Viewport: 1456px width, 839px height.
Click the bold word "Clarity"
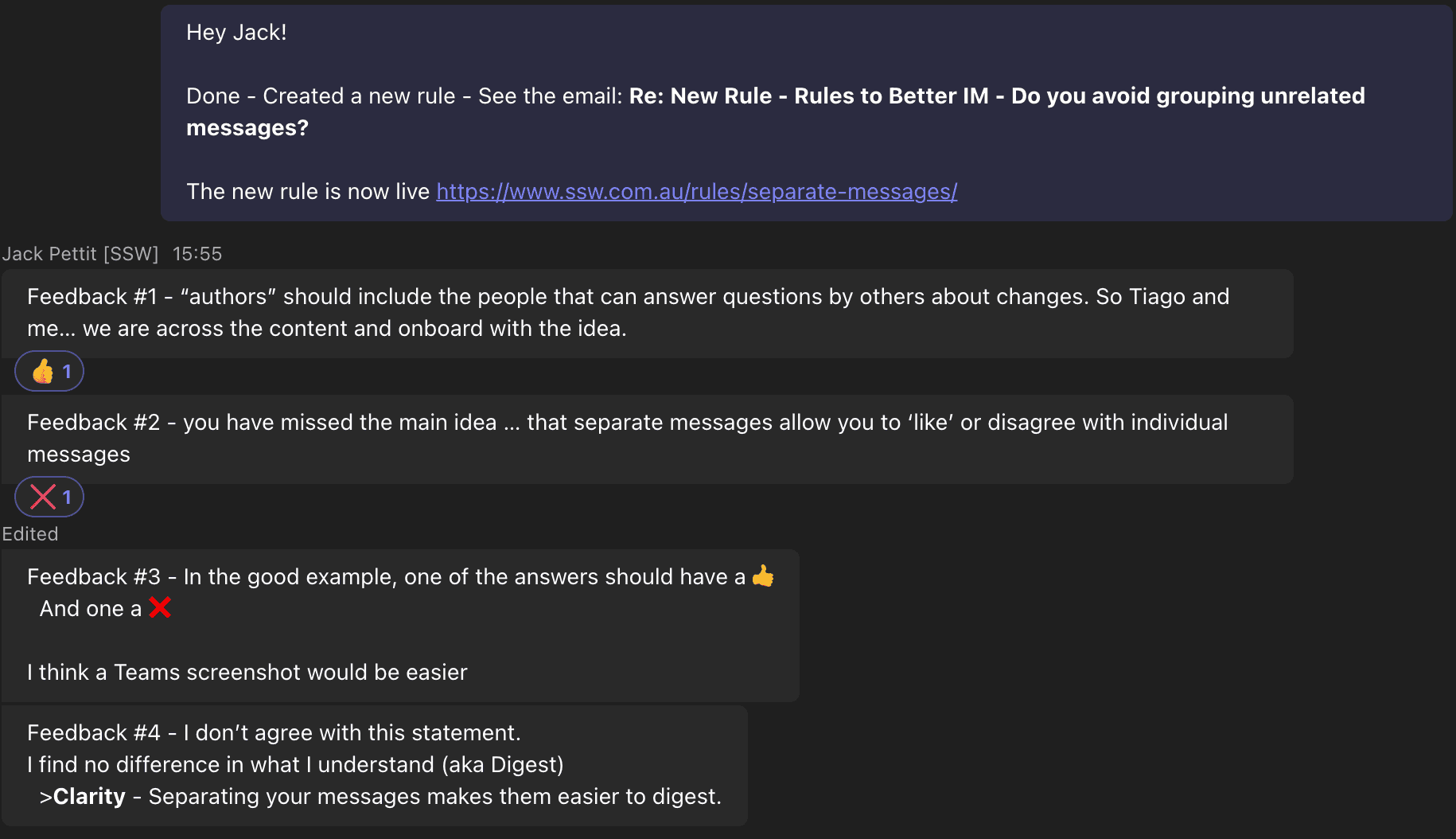point(89,797)
